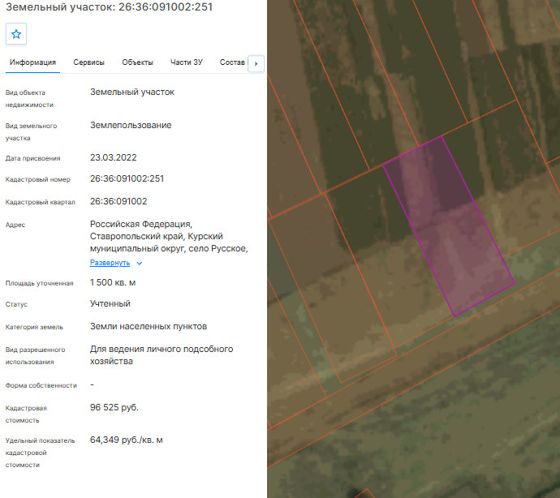Click the cadastral quarter 26:36:091002 value
The image size is (560, 498).
[119, 201]
